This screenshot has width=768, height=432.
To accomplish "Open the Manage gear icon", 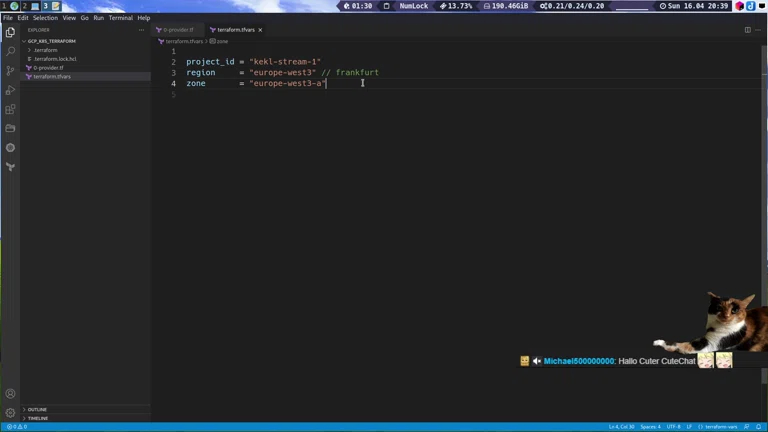I will tap(10, 412).
